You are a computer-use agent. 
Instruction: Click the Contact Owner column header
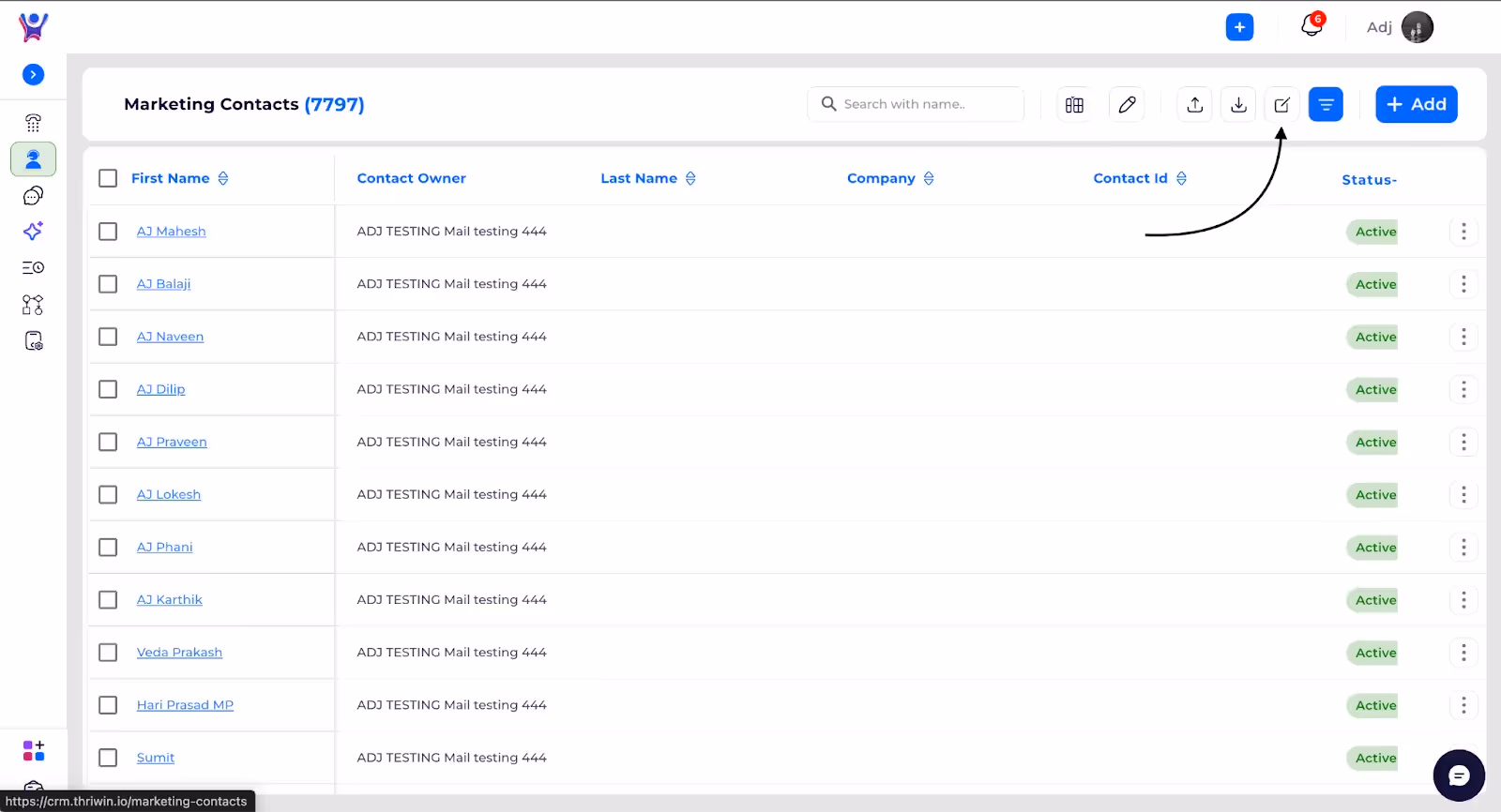tap(411, 178)
